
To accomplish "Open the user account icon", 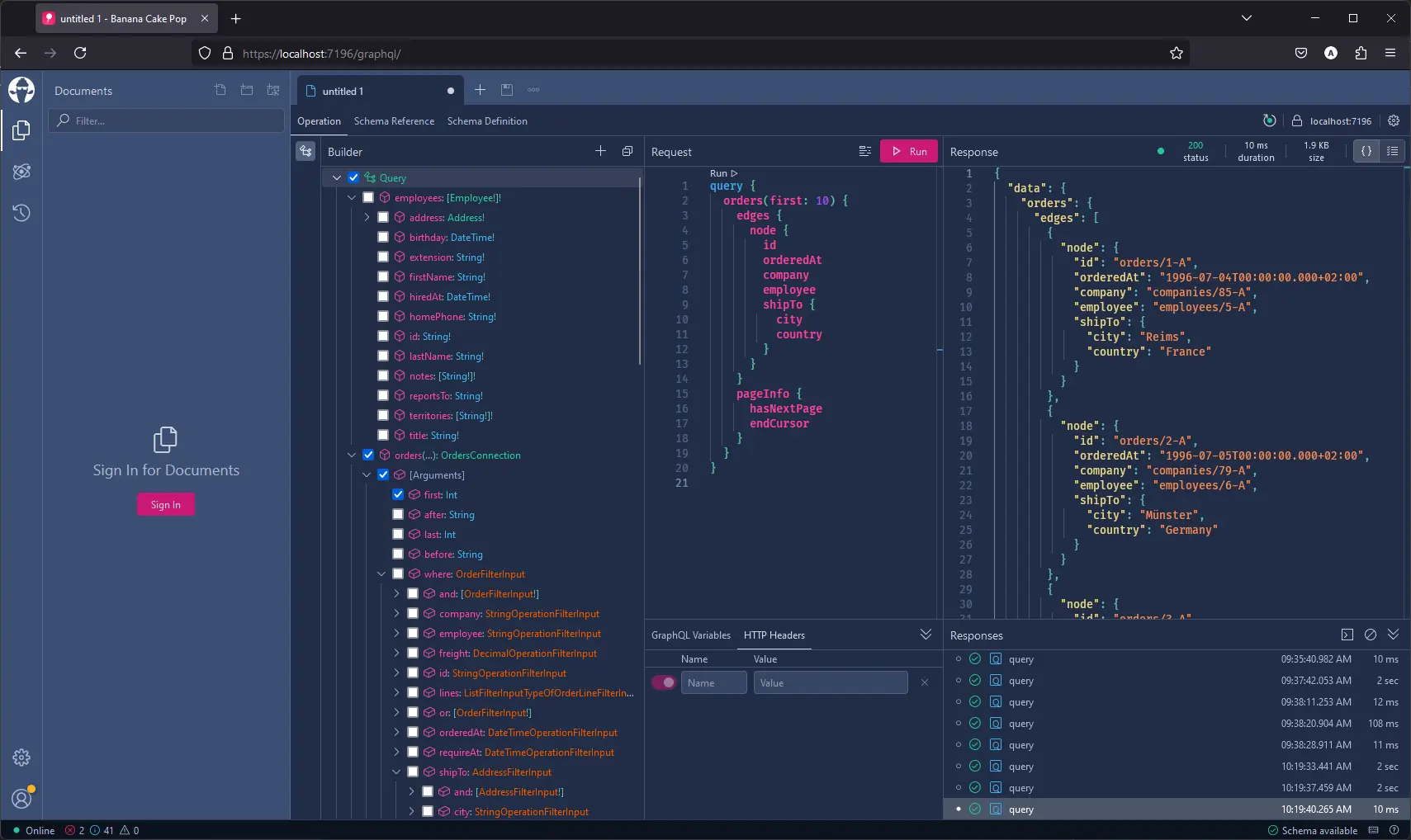I will coord(21,798).
